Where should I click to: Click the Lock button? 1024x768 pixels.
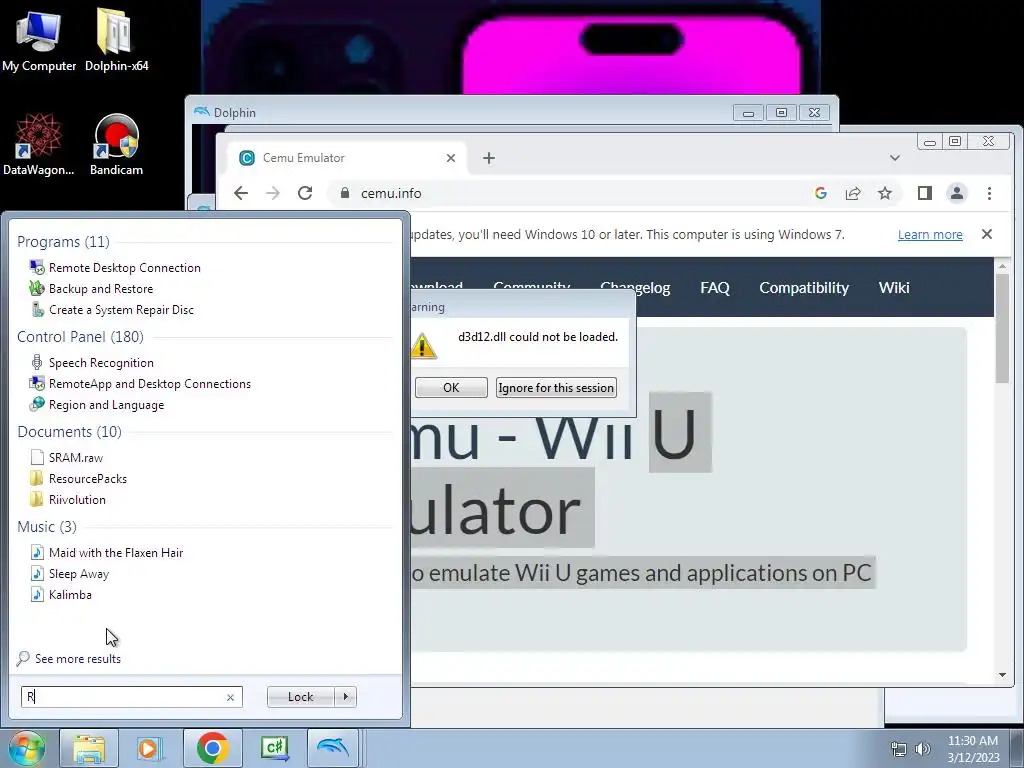coord(300,697)
